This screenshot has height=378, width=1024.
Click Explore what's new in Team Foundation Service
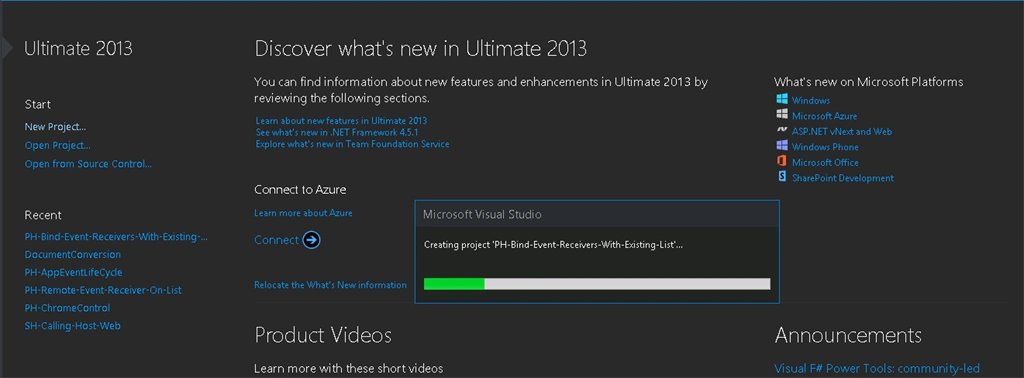click(353, 144)
